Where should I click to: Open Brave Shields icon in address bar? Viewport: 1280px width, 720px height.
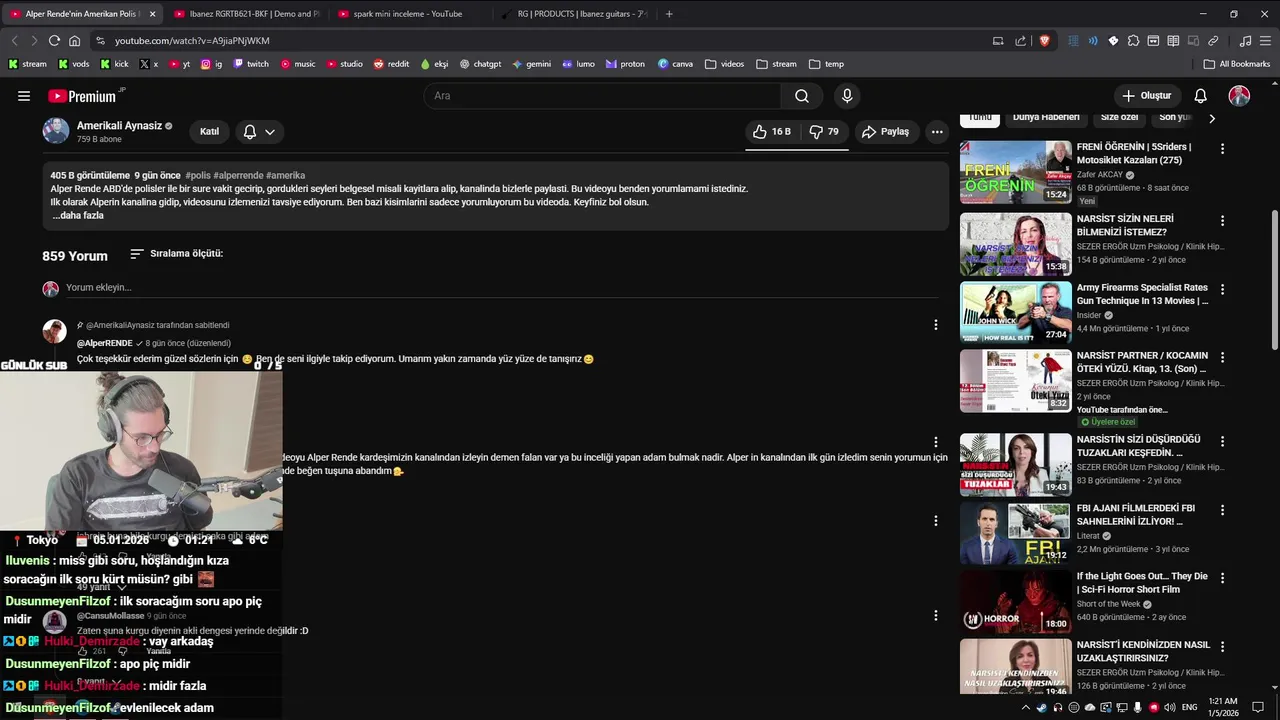point(1045,41)
